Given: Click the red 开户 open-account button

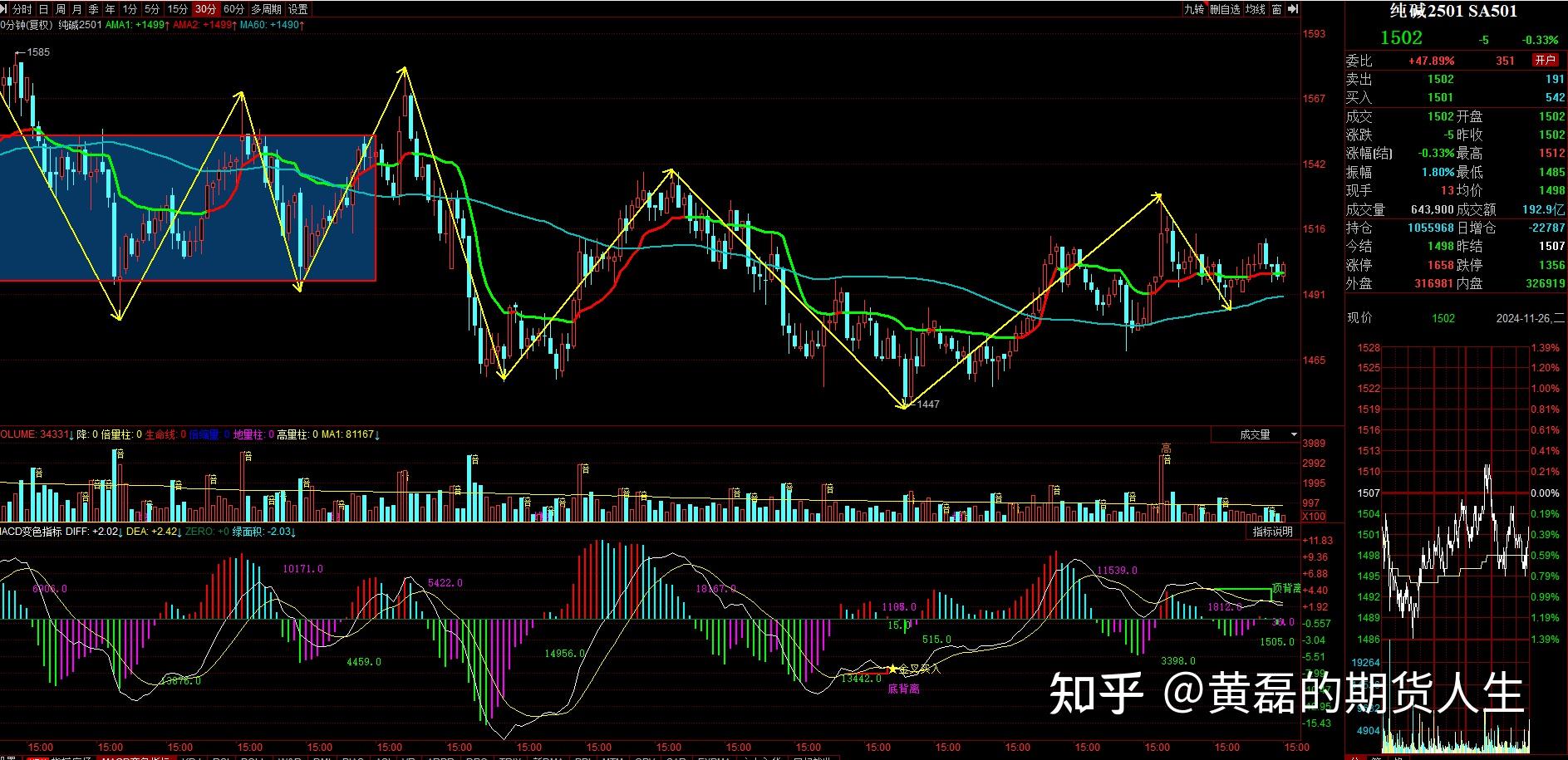Looking at the screenshot, I should point(1545,60).
